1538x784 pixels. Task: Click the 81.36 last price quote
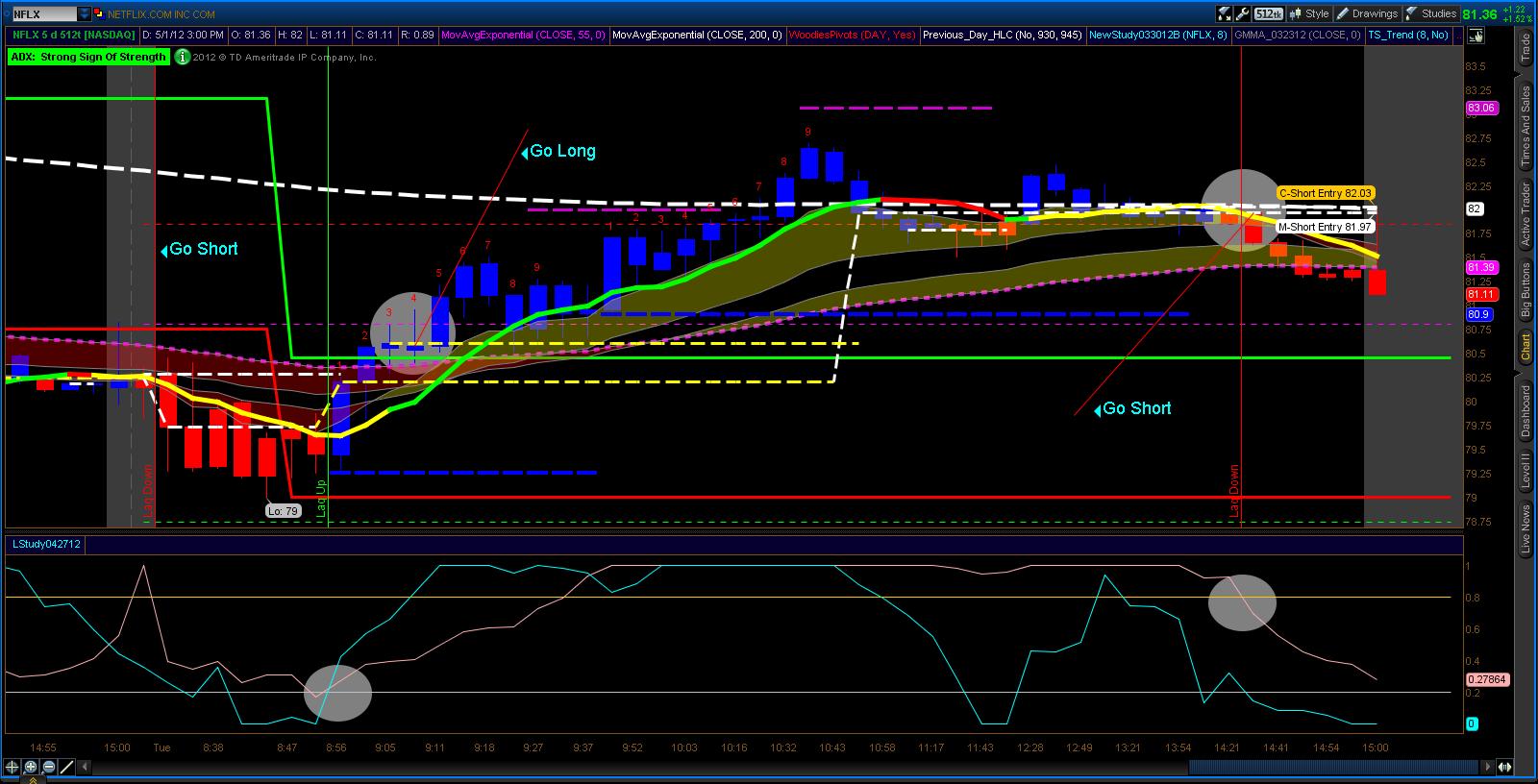[1478, 14]
